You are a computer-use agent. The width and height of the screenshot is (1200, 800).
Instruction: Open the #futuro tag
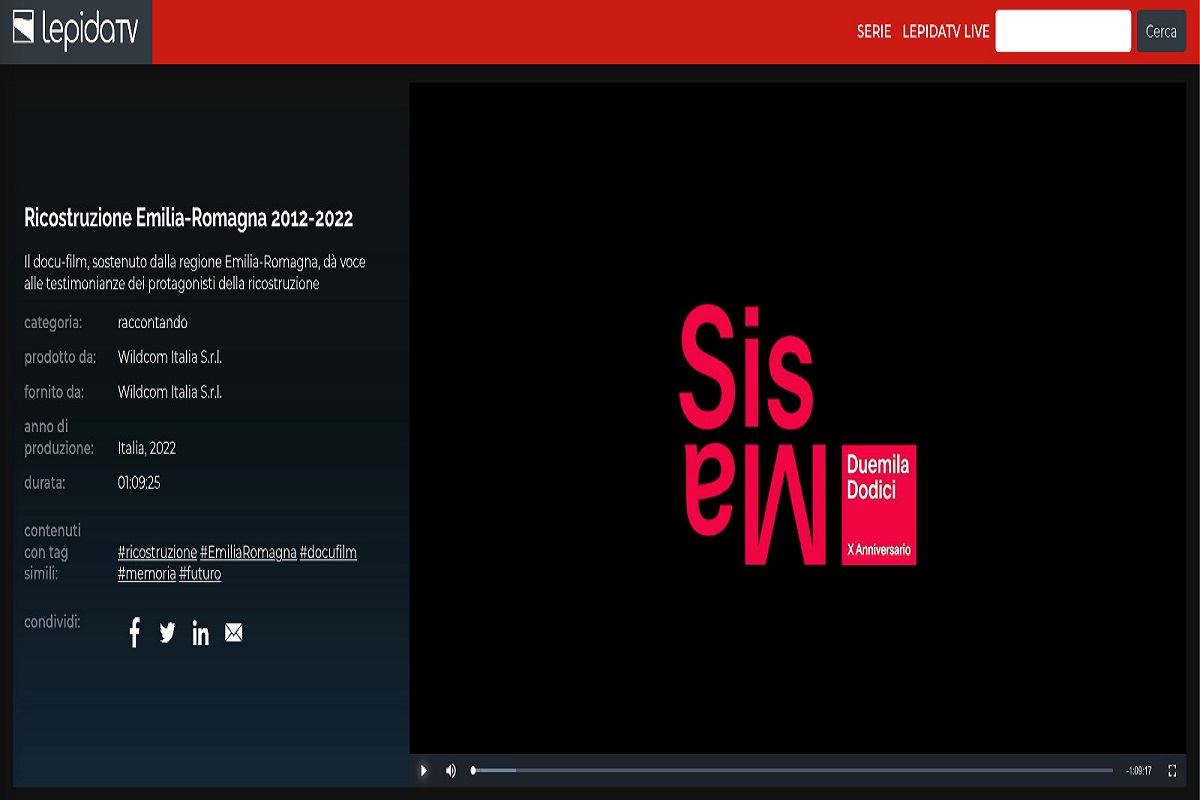coord(200,574)
